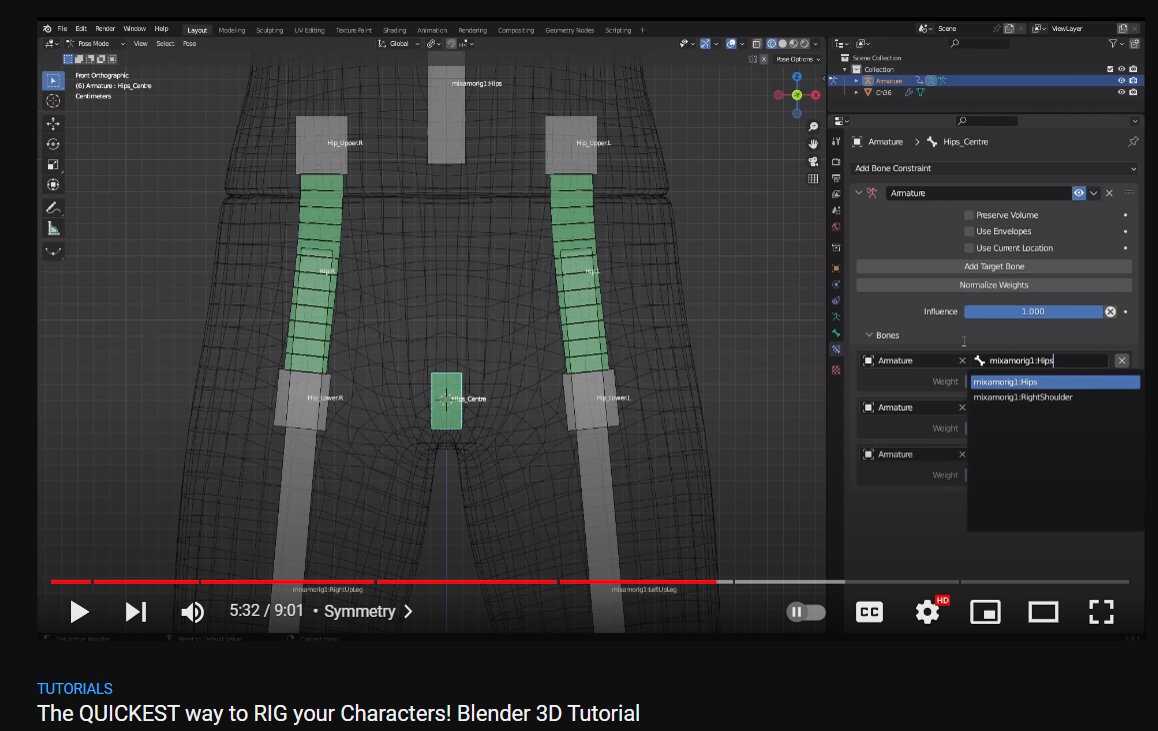This screenshot has width=1158, height=731.
Task: Toggle closed captions CC button
Action: tap(869, 611)
